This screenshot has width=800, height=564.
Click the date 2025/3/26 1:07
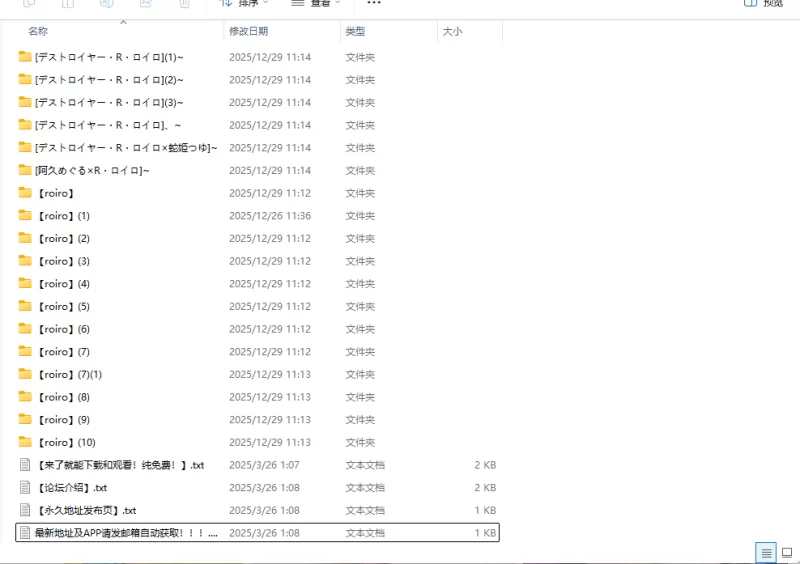coord(264,465)
